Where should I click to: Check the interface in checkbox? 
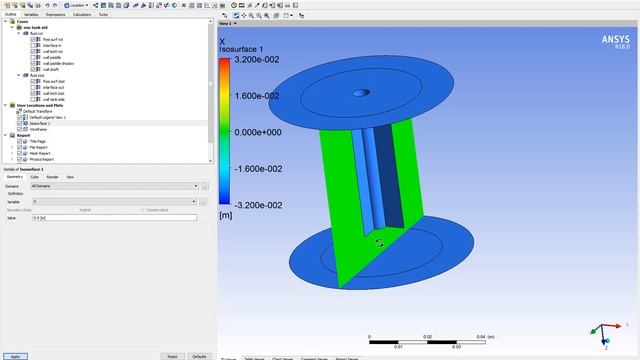[x=33, y=46]
